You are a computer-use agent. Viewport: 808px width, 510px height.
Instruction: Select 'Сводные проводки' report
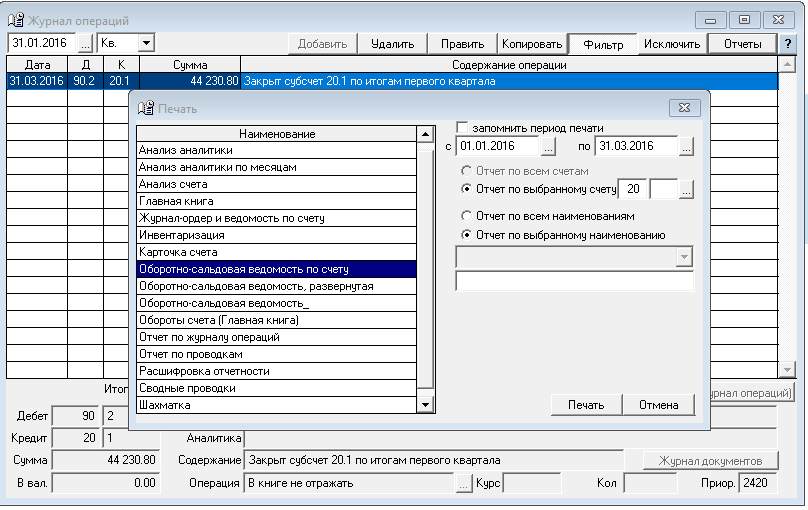(276, 388)
